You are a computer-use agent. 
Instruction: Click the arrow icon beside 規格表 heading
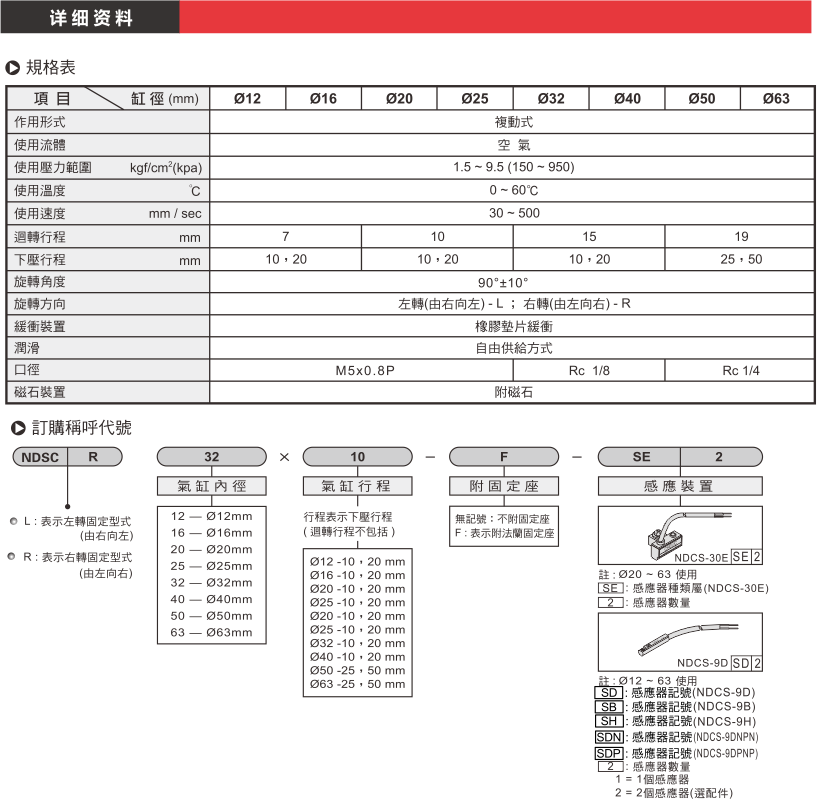[13, 69]
